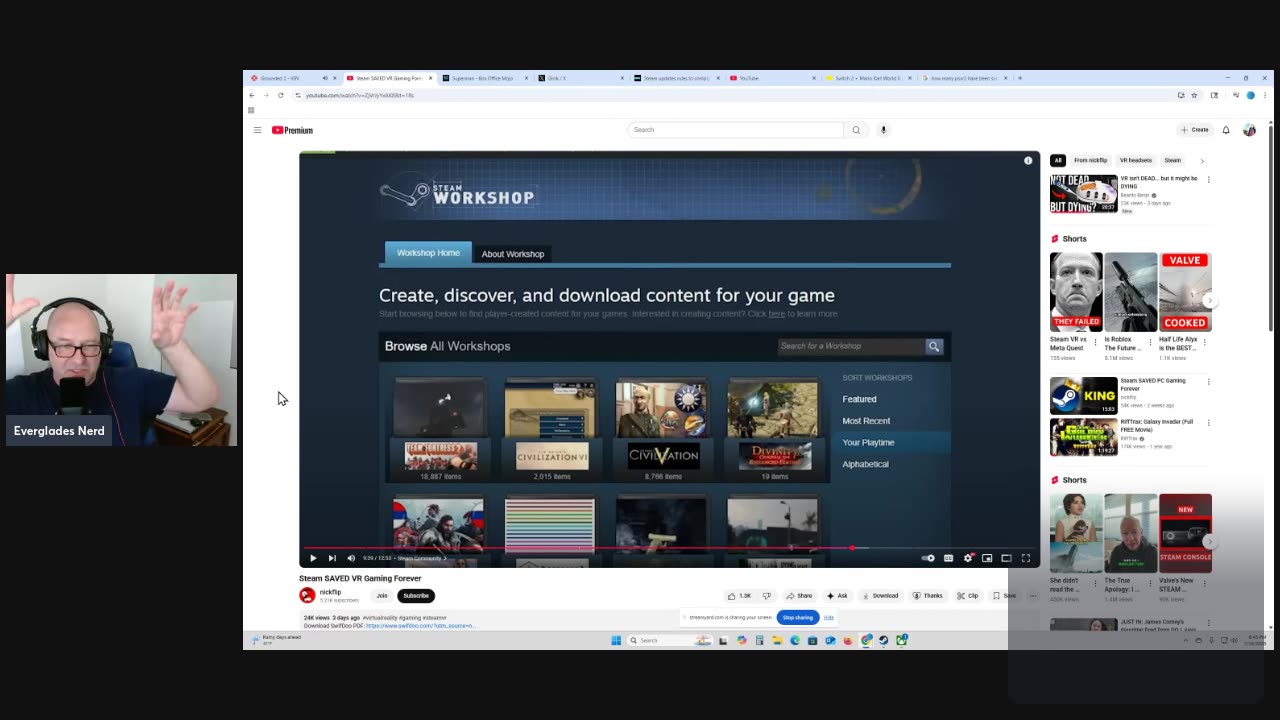This screenshot has height=720, width=1280.
Task: Click the Ask button
Action: (838, 596)
